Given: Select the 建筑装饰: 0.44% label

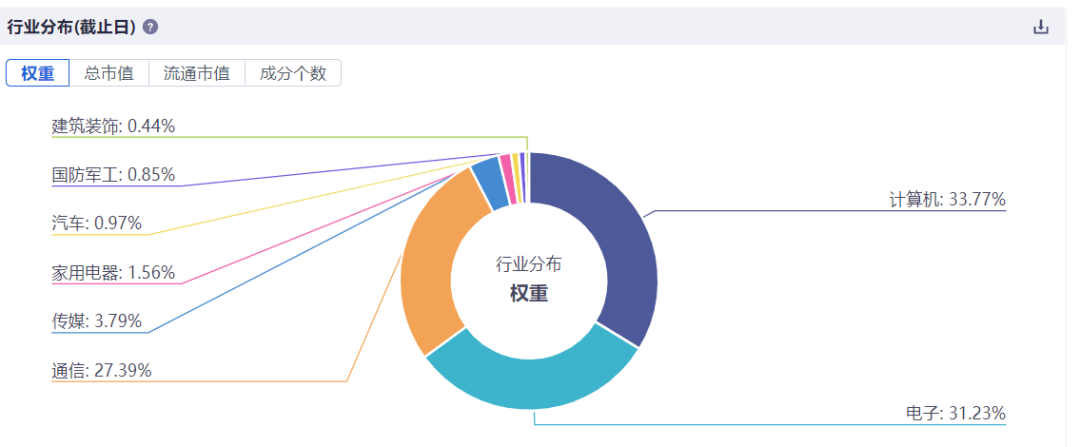Looking at the screenshot, I should point(114,126).
